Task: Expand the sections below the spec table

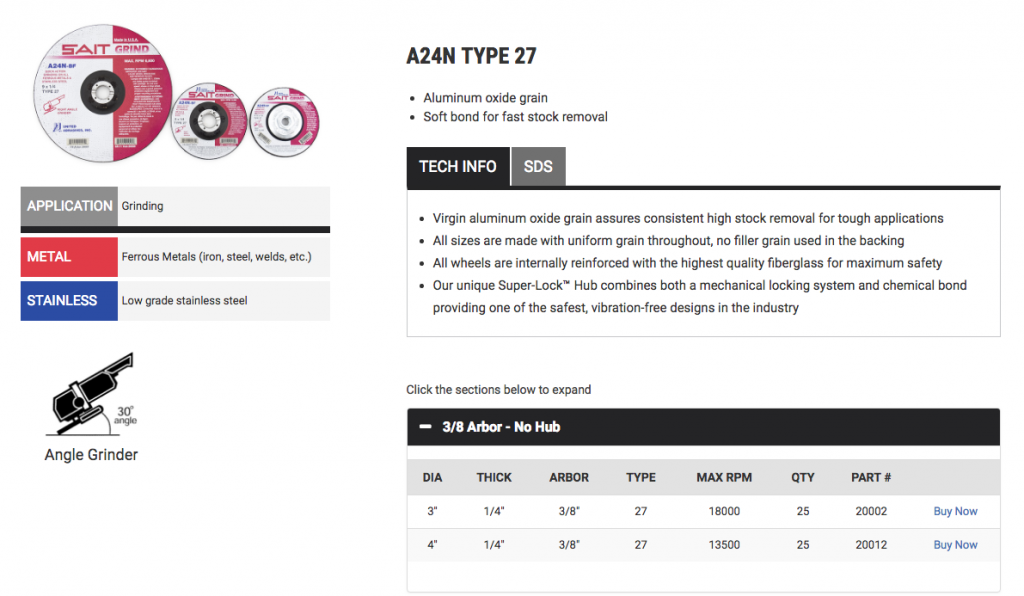Action: [x=499, y=390]
